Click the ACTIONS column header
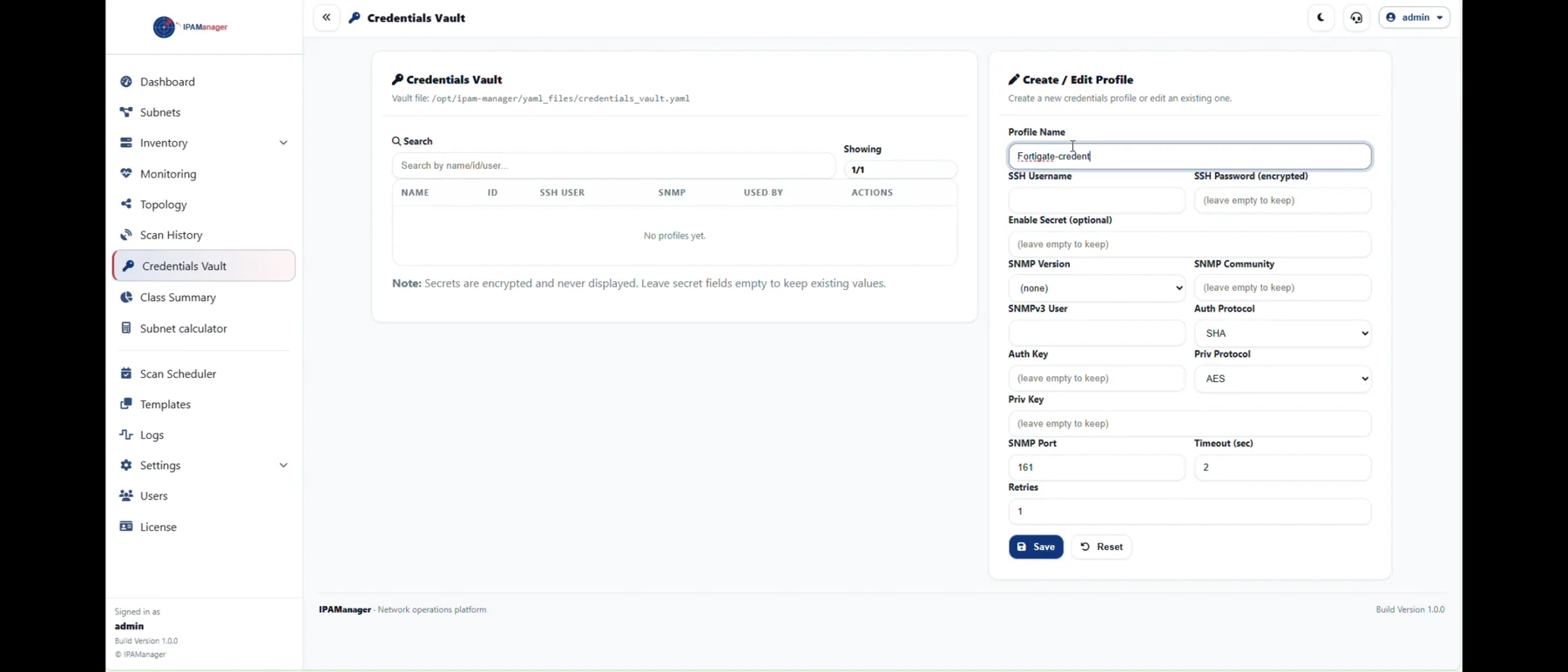The image size is (1568, 672). [872, 192]
